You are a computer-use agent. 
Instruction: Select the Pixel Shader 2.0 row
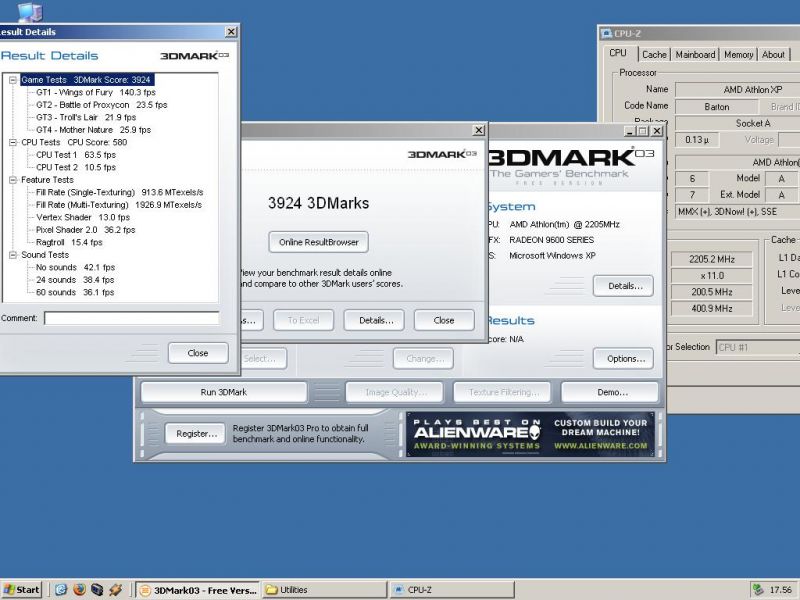85,230
